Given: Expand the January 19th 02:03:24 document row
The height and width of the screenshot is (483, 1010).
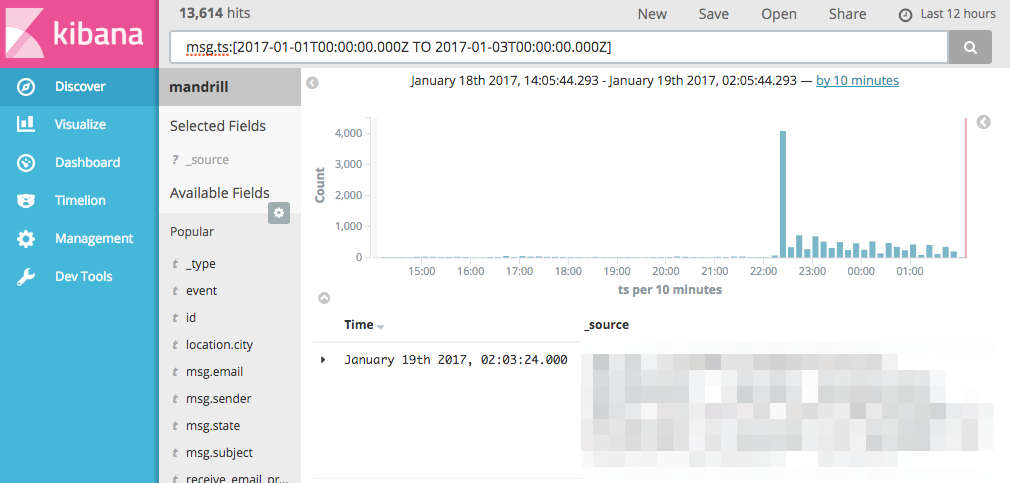Looking at the screenshot, I should point(323,360).
